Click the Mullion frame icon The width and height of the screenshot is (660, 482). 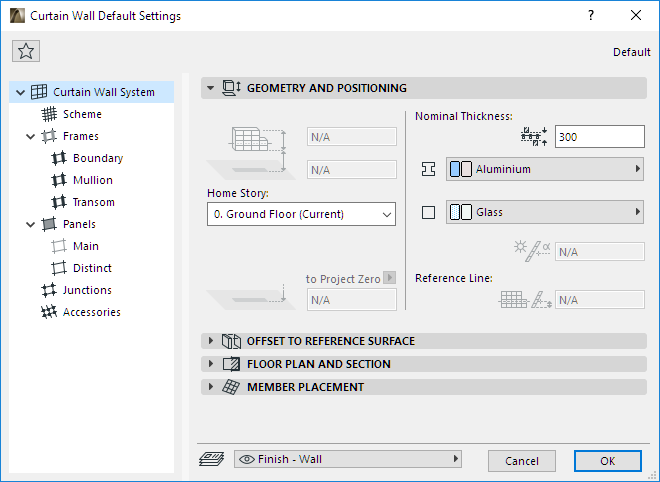(x=59, y=180)
